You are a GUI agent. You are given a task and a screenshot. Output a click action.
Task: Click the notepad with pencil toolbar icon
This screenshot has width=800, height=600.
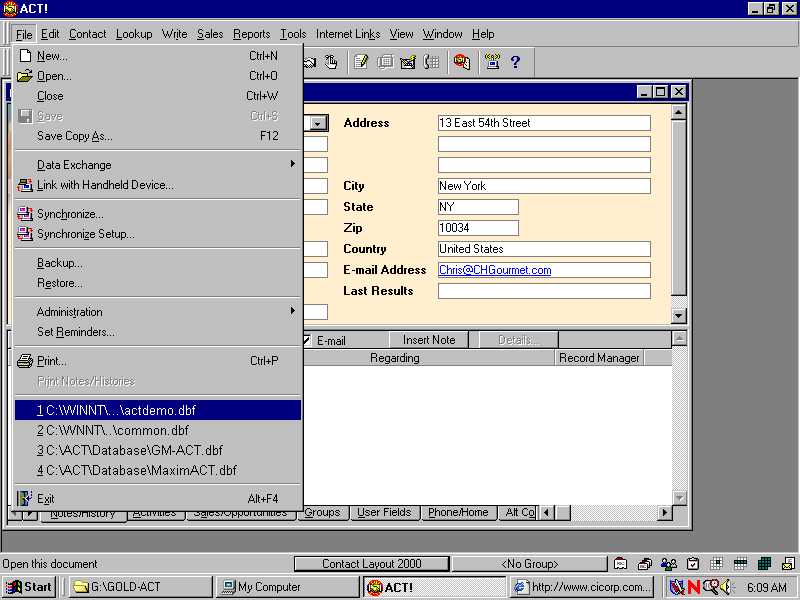(x=361, y=62)
